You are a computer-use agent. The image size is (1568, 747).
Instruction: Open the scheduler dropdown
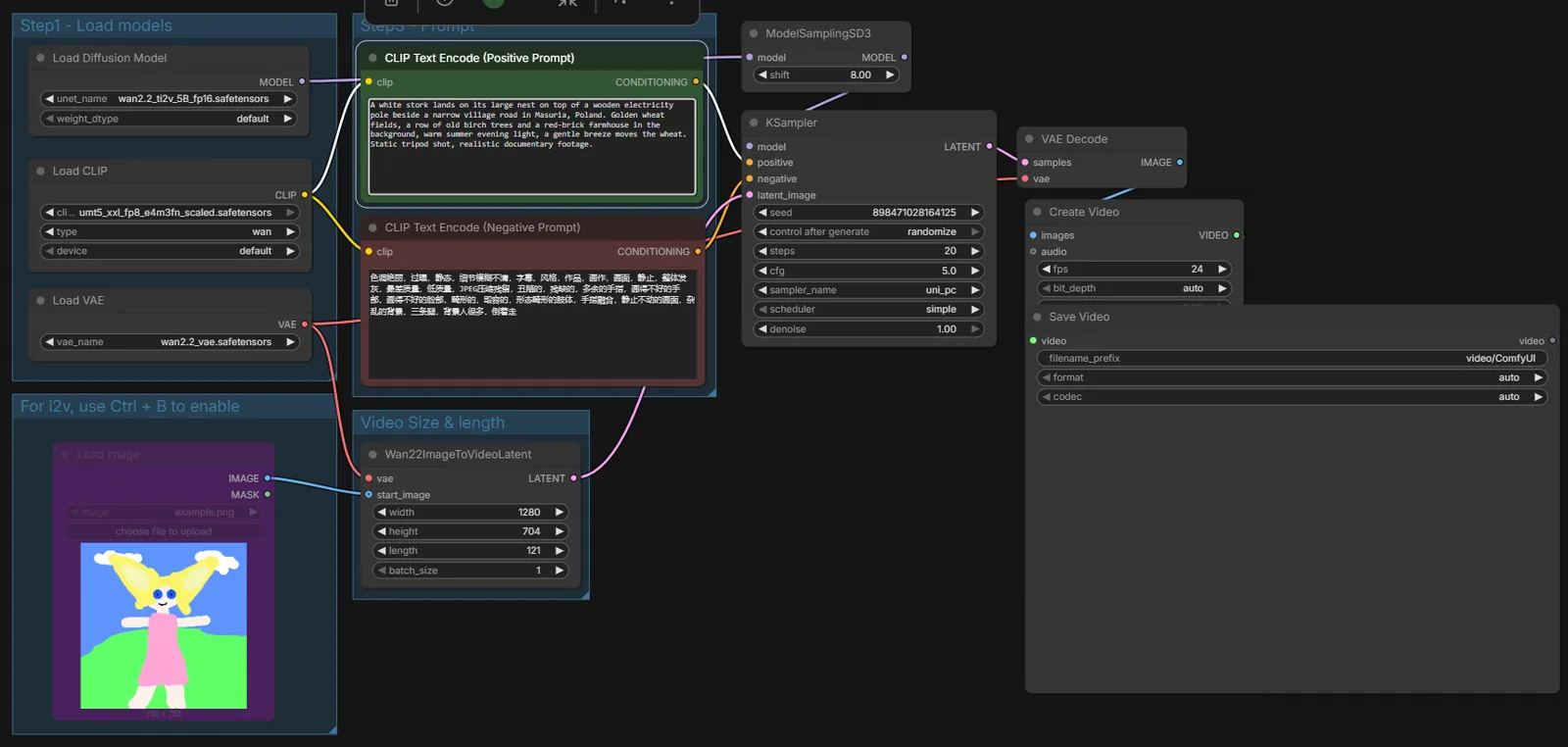coord(868,310)
